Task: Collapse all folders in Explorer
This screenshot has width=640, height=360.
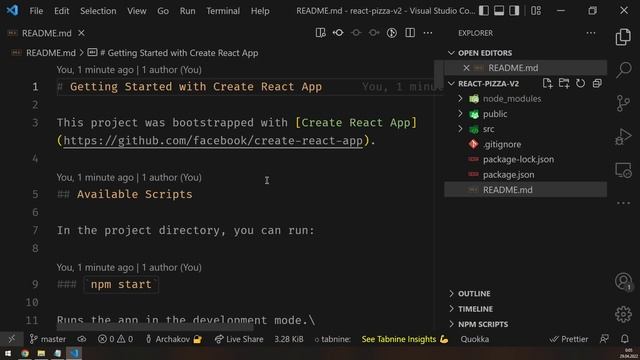Action: tap(597, 83)
